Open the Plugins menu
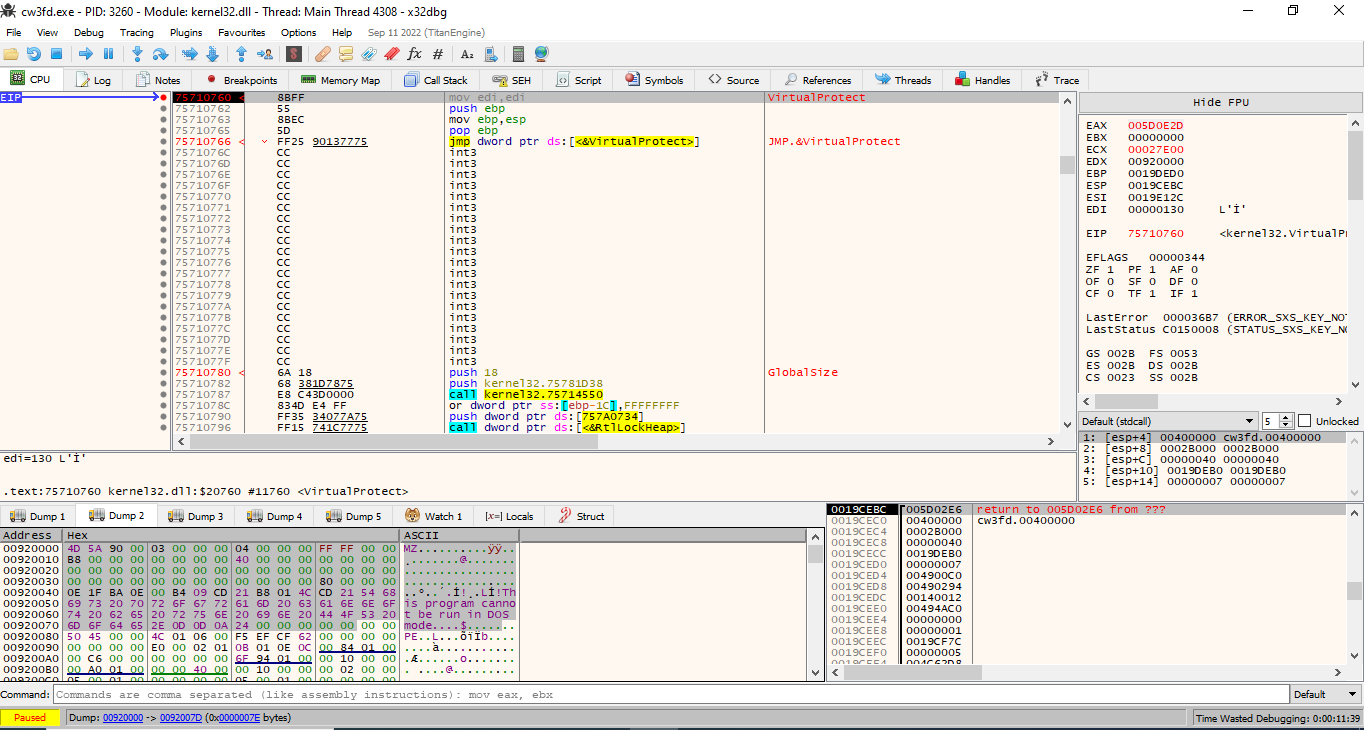 (x=186, y=32)
